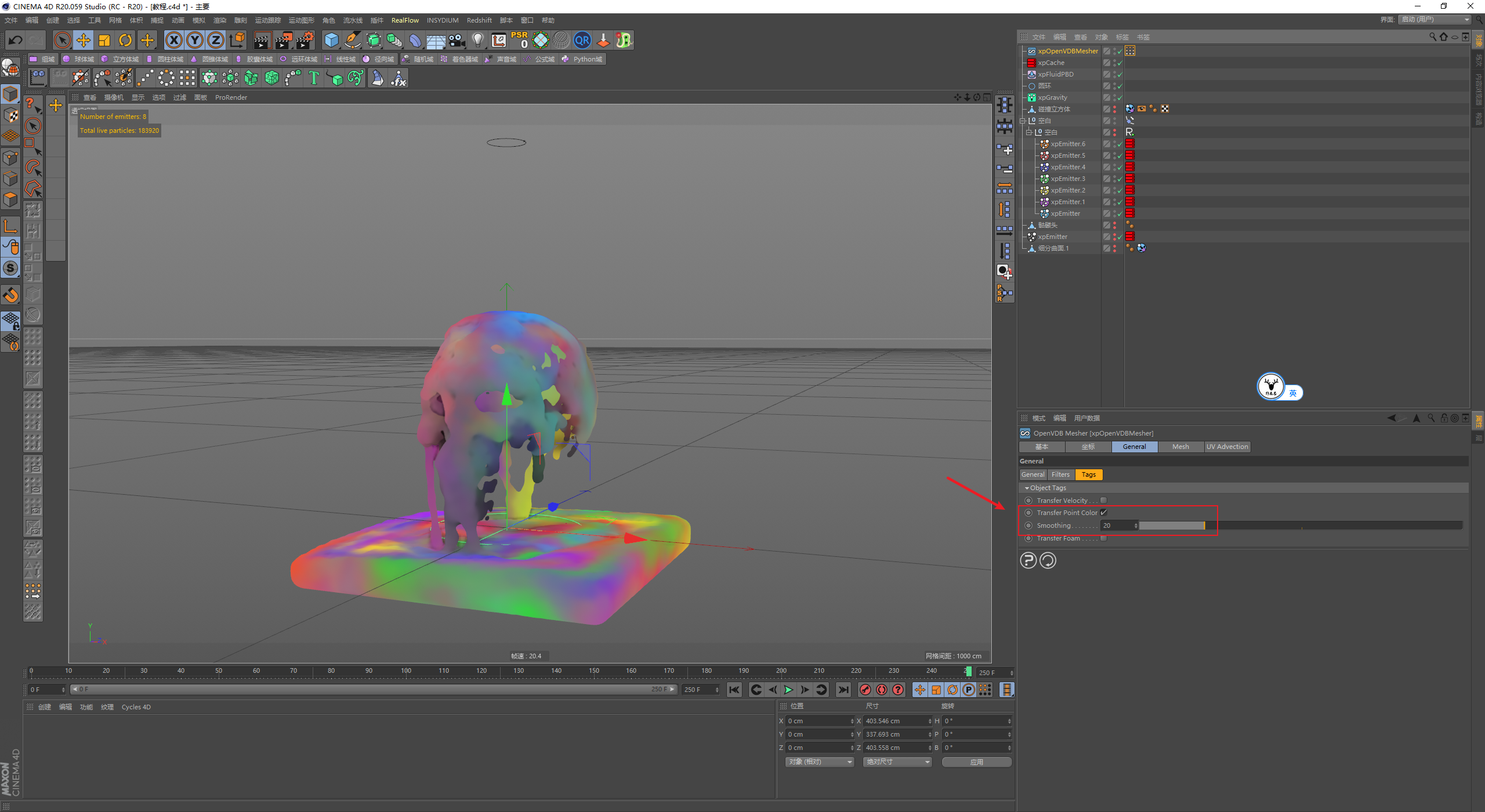Jump to the end of animation
This screenshot has height=812, width=1485.
[843, 690]
